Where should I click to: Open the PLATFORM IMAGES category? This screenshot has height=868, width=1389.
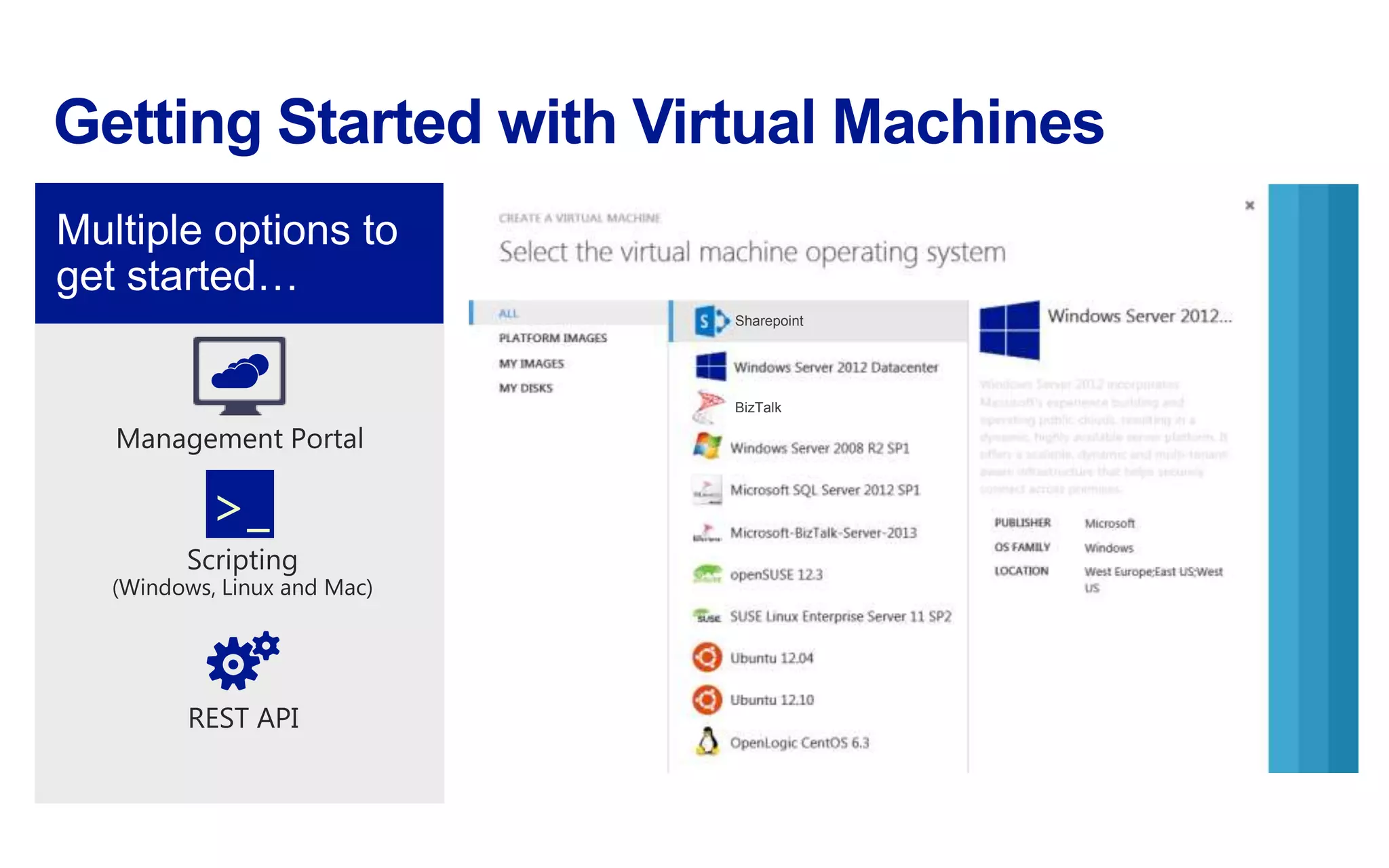[553, 338]
